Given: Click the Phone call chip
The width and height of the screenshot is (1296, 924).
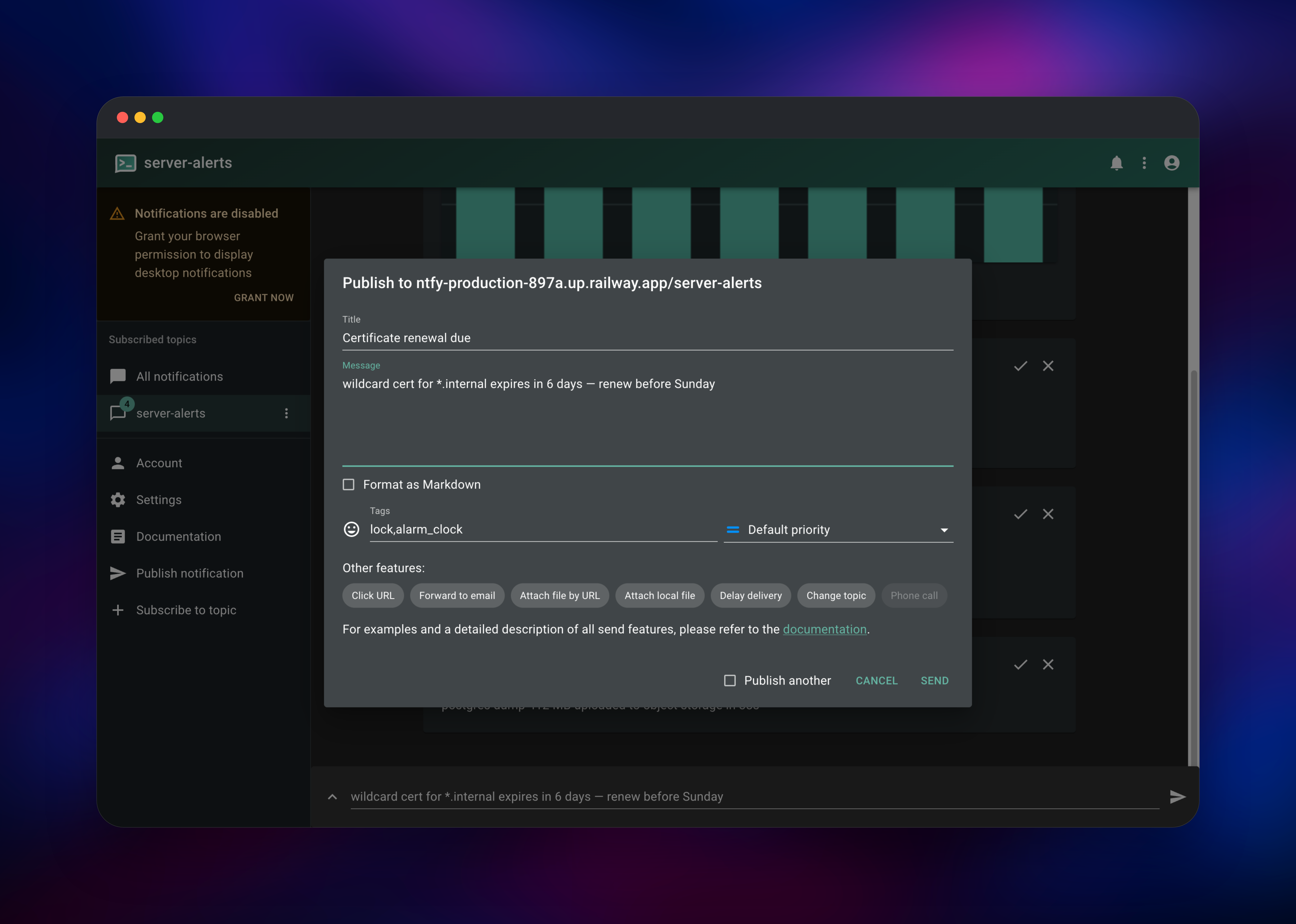Looking at the screenshot, I should tap(914, 596).
